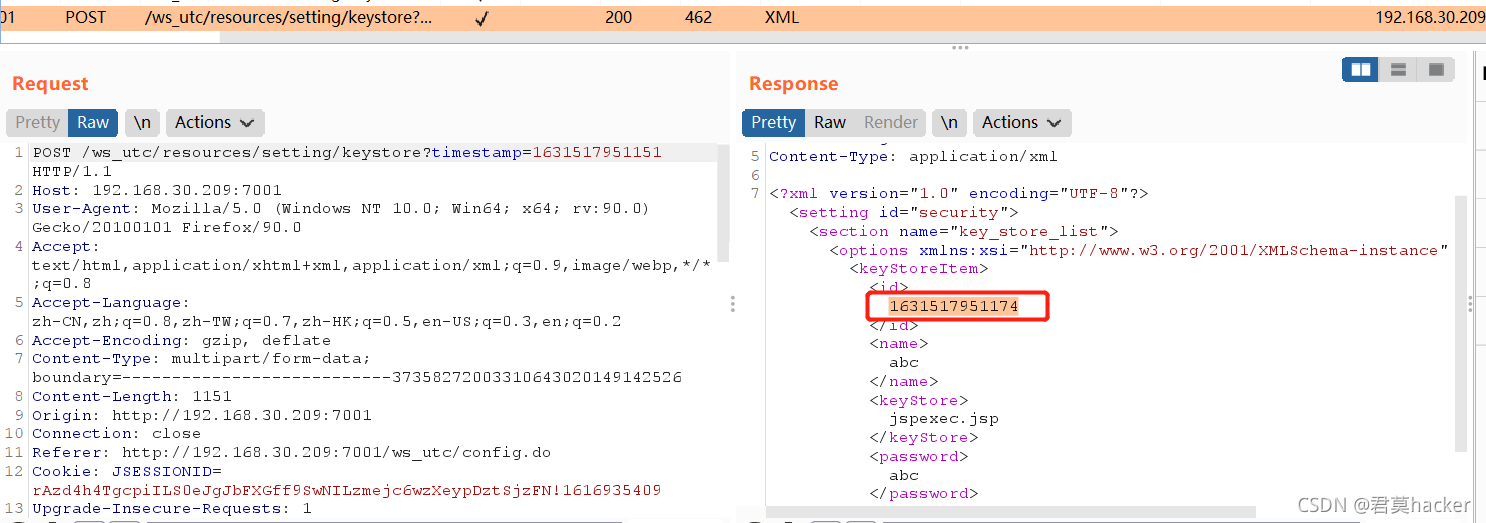Image resolution: width=1486 pixels, height=523 pixels.
Task: Click the Response panel vertical scrollbar
Action: click(1461, 323)
